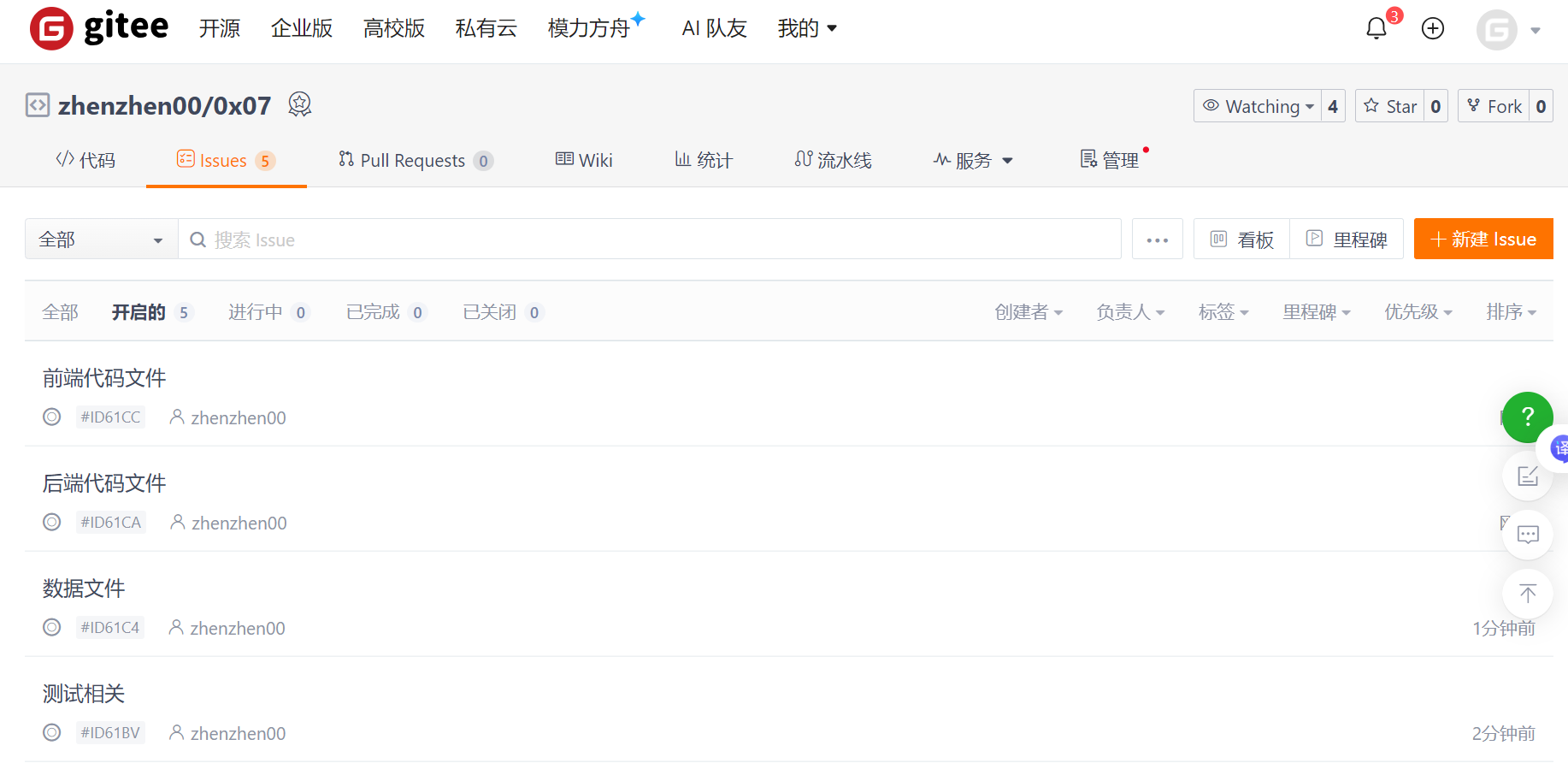Screen dimensions: 1568x769
Task: Click the badge icon after repository name
Action: 299,104
